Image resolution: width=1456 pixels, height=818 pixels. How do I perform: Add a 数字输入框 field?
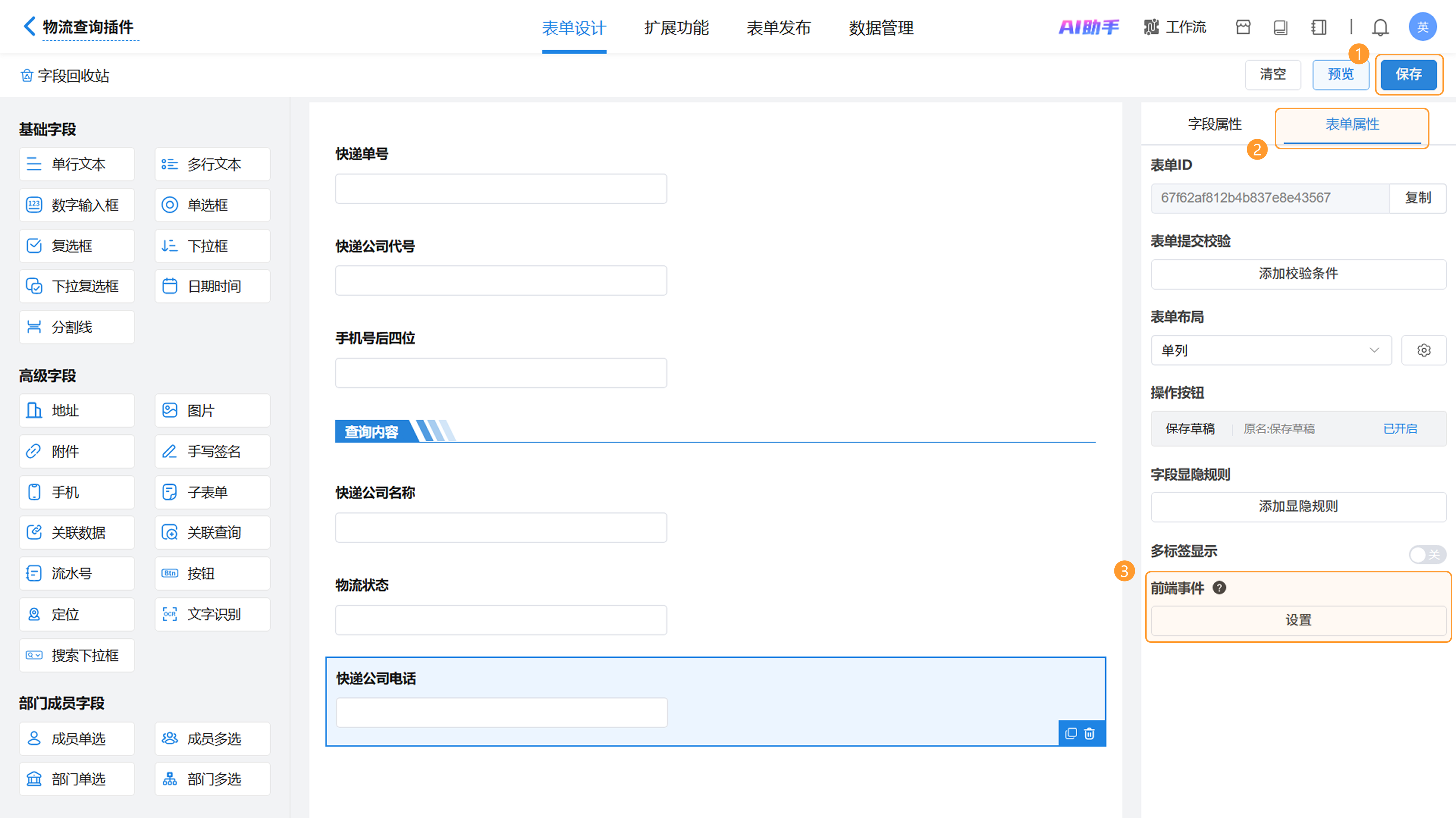[x=77, y=205]
